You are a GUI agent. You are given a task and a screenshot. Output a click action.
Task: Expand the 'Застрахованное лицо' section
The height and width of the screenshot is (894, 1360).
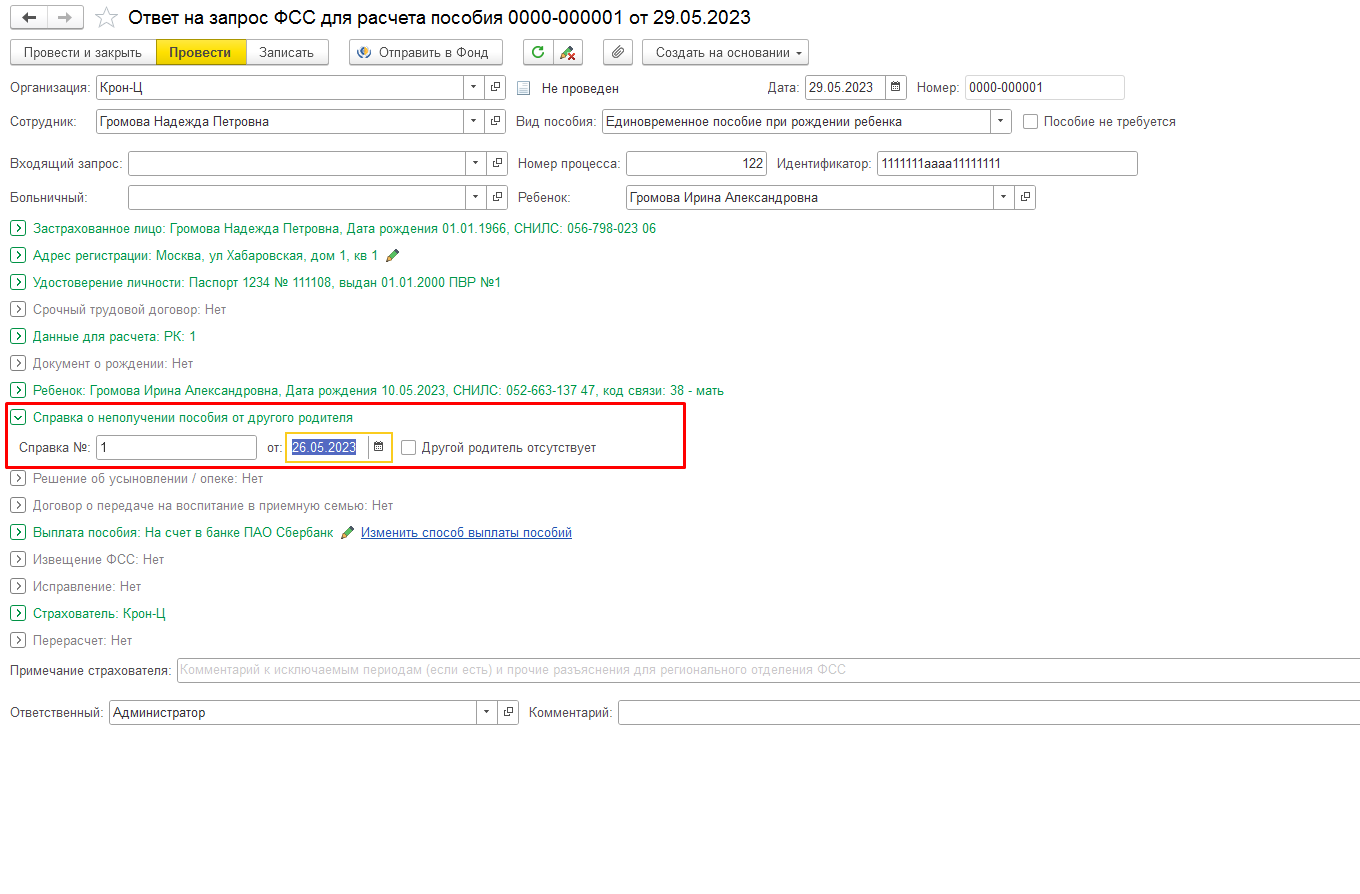click(17, 229)
